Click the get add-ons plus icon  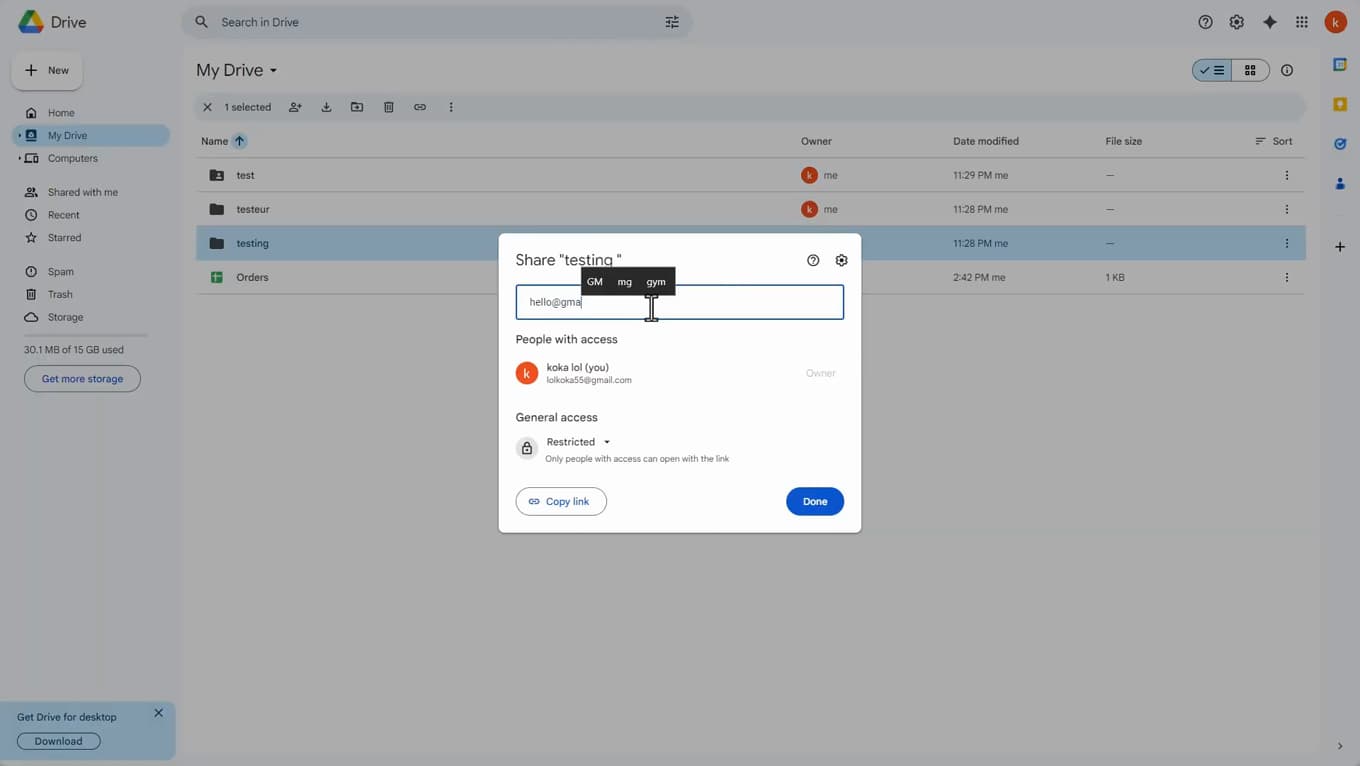[x=1340, y=247]
